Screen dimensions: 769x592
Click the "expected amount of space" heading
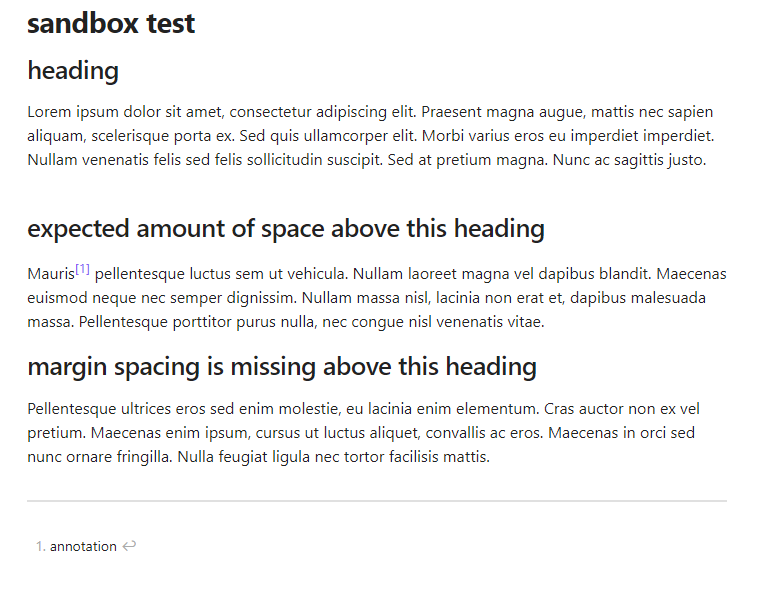click(286, 229)
